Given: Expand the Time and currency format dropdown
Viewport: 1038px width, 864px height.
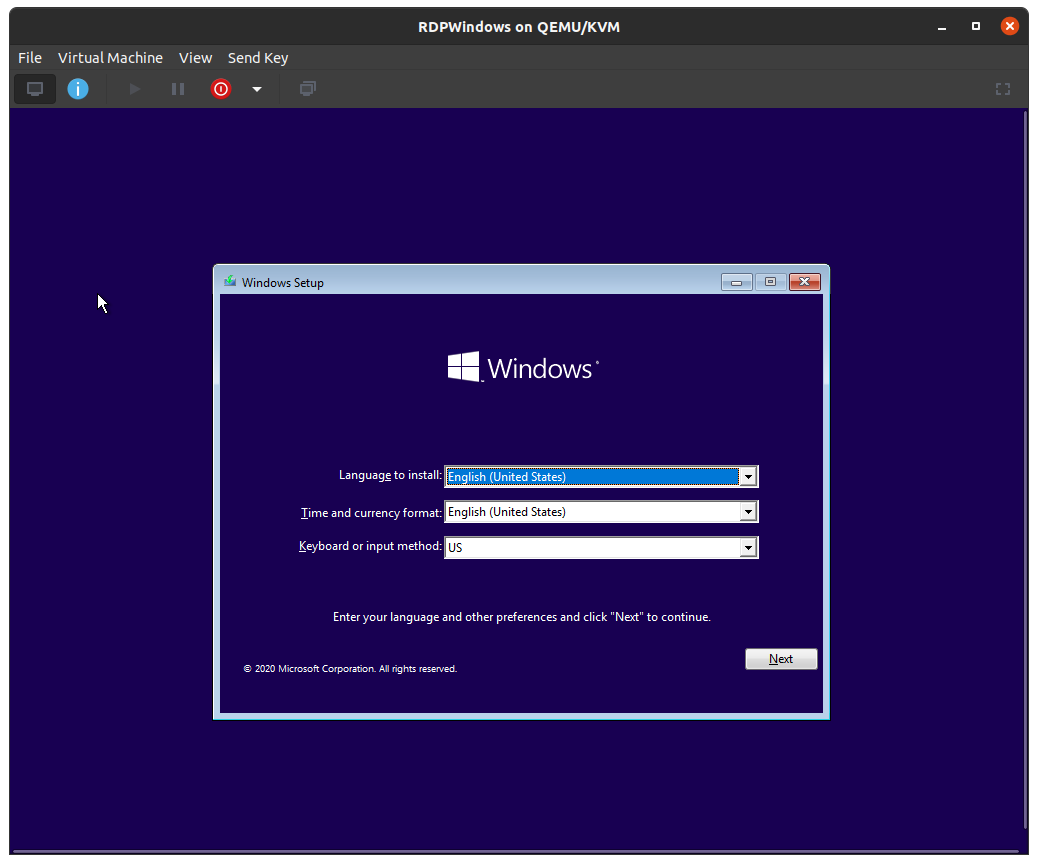Looking at the screenshot, I should pyautogui.click(x=747, y=512).
